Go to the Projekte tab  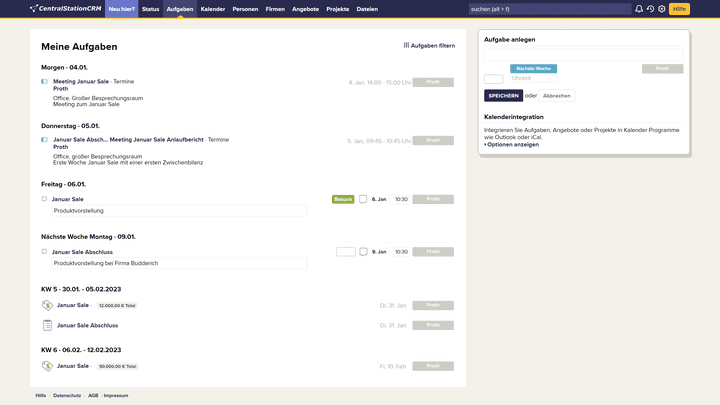(337, 9)
